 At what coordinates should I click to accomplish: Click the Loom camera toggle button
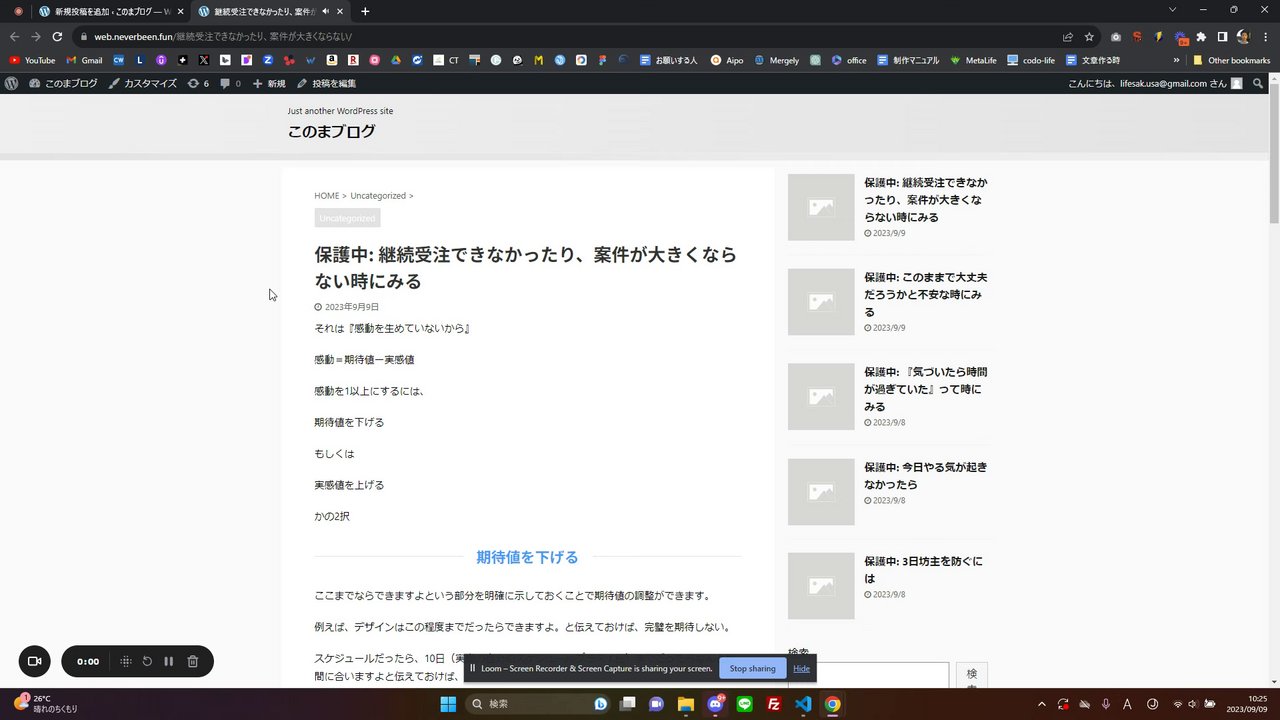coord(34,661)
